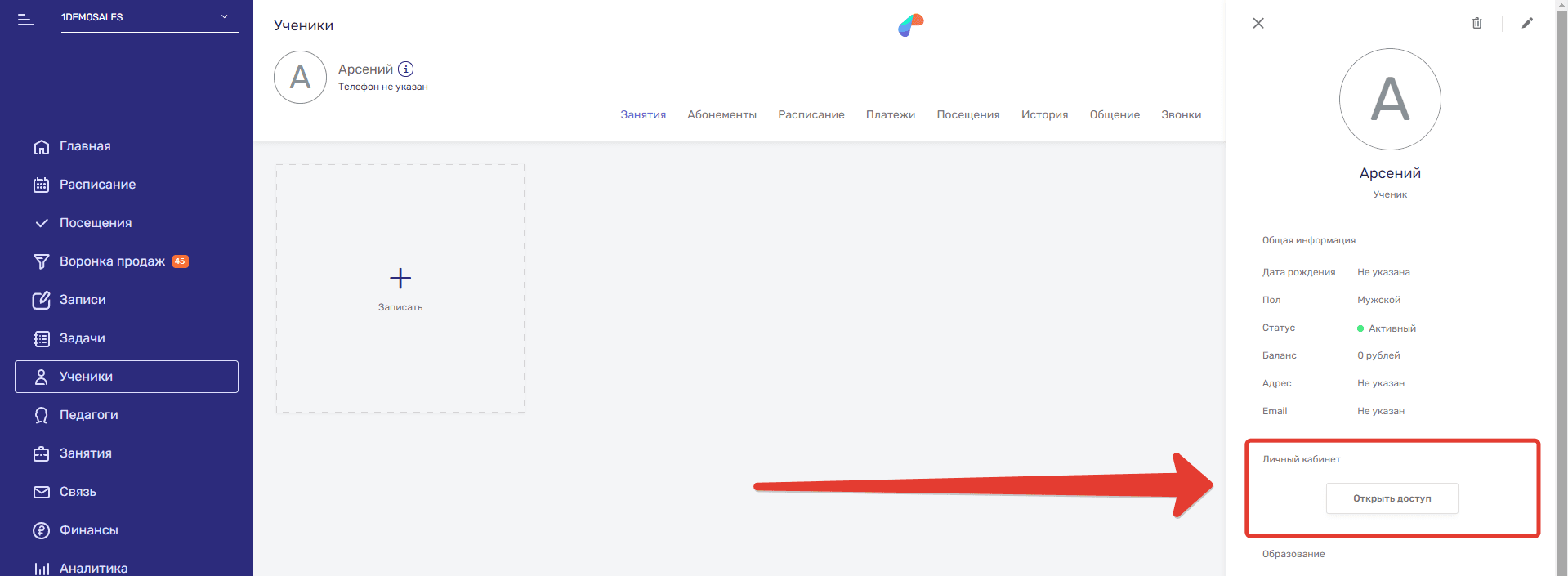Open Связь messaging section
This screenshot has height=576, width=1568.
pos(78,492)
